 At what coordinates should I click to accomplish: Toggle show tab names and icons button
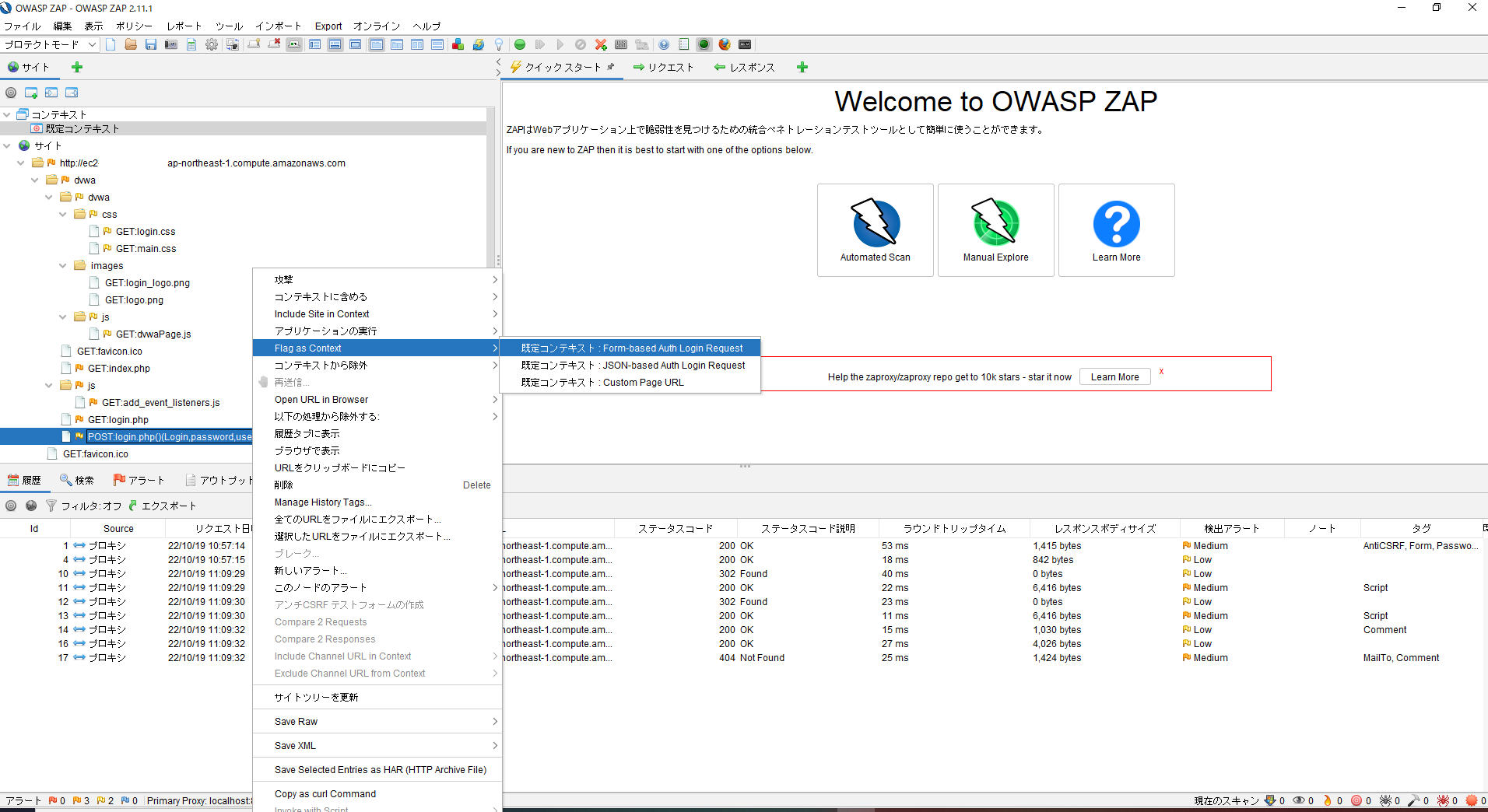click(x=294, y=44)
